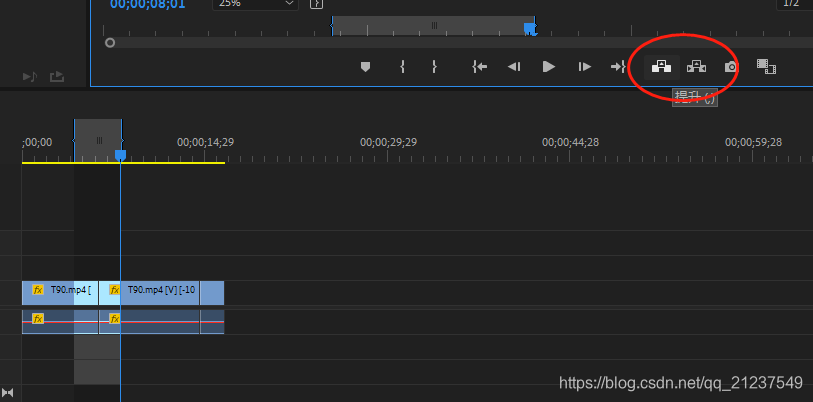Click the 00;00;14;29 mark on the timeline ruler
Viewport: 813px width, 402px height.
[x=205, y=142]
